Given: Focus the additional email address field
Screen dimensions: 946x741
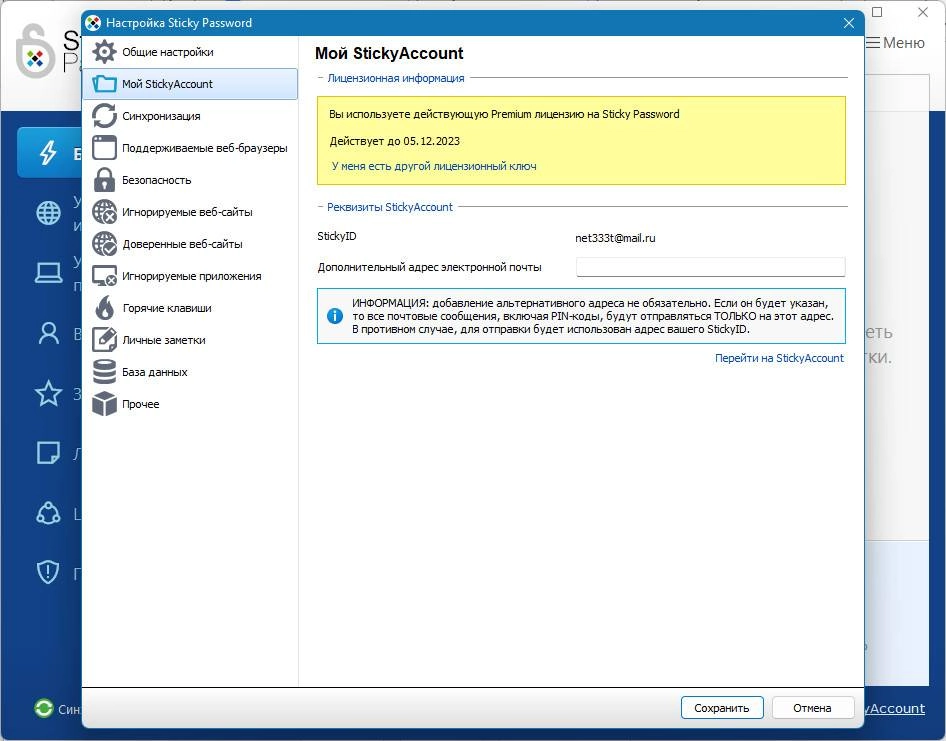Looking at the screenshot, I should (711, 267).
